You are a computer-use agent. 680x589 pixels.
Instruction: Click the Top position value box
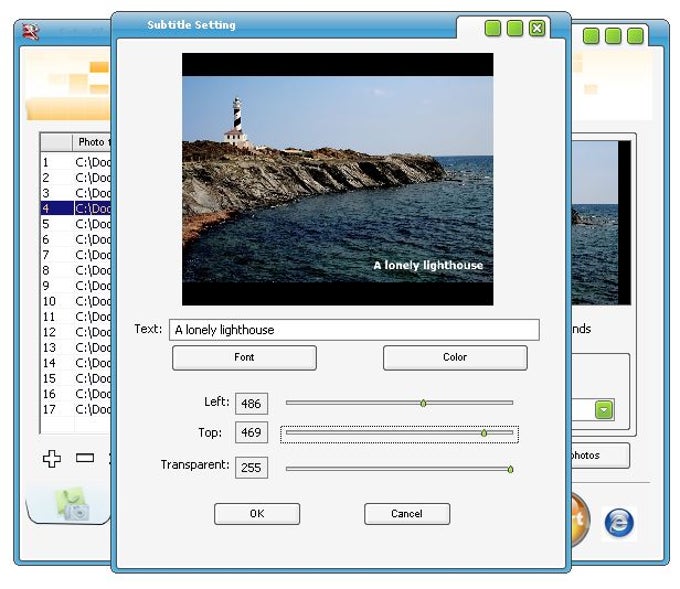[251, 432]
